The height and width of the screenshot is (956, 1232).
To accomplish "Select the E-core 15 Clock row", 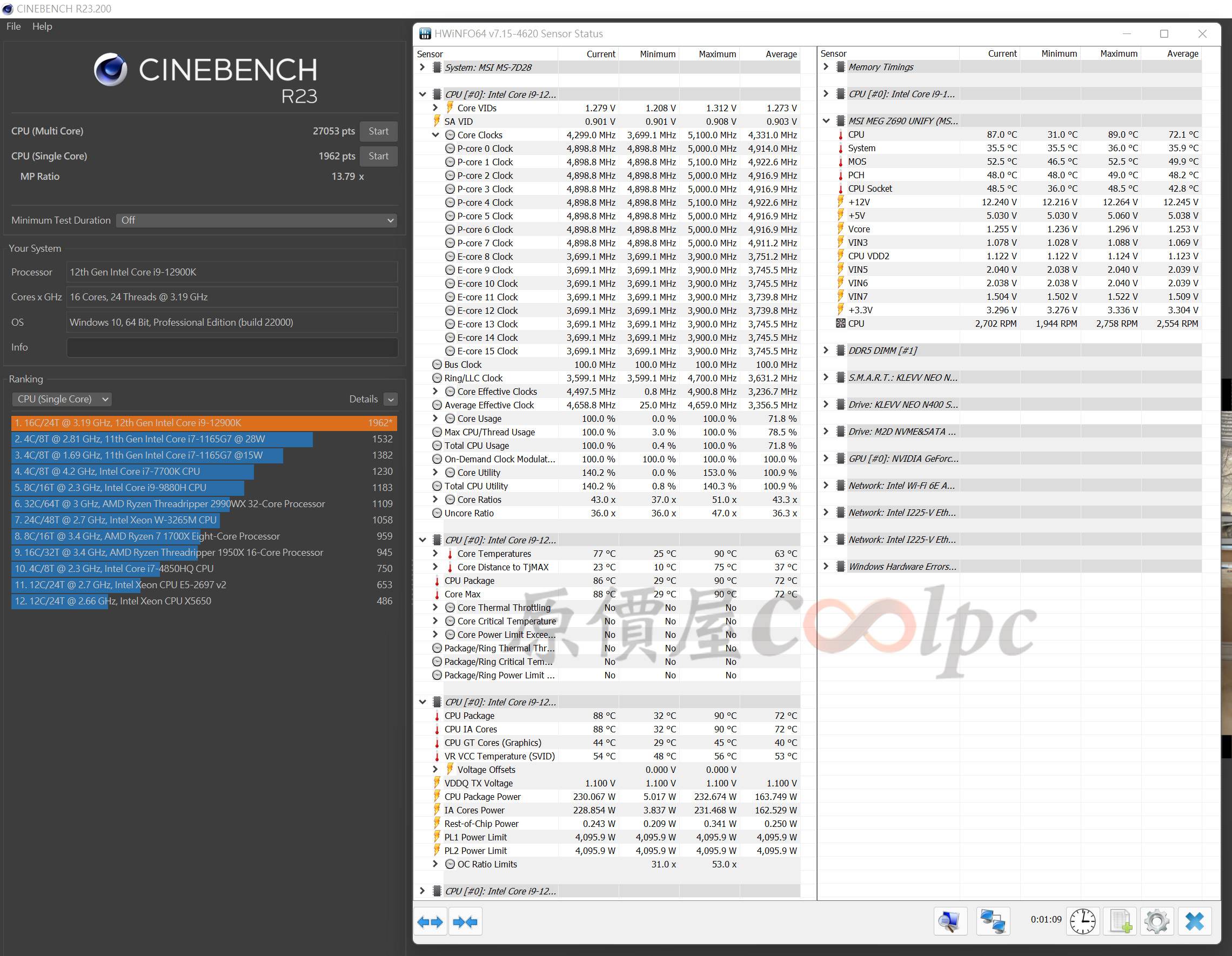I will tap(607, 351).
